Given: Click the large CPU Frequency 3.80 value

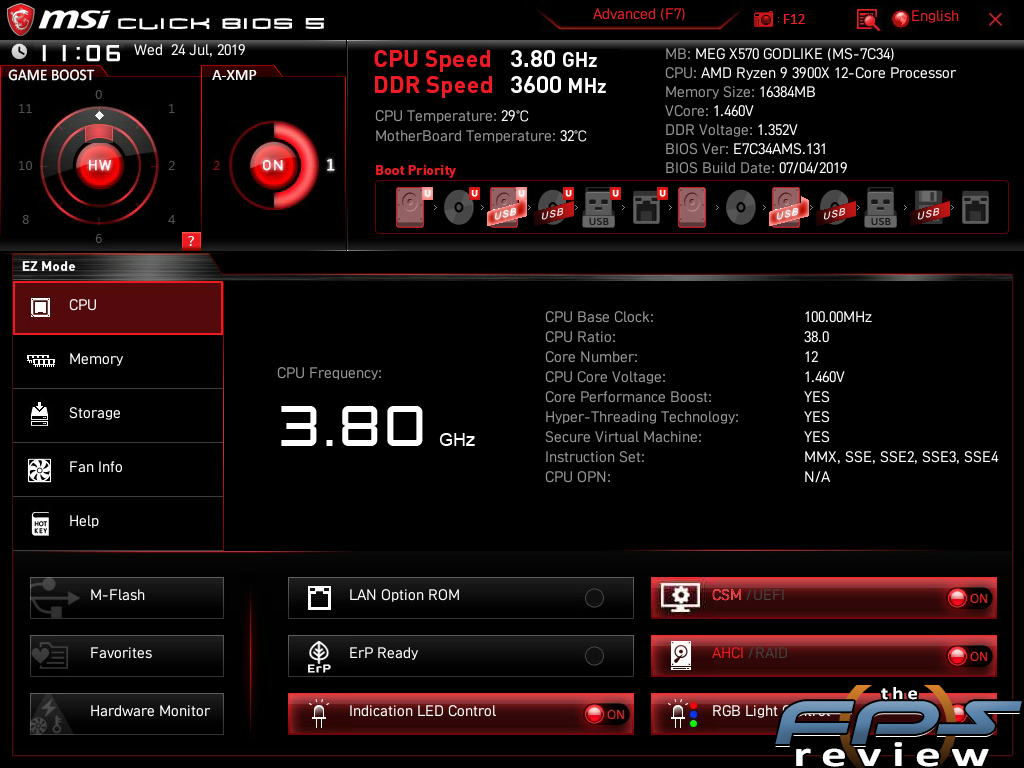Looking at the screenshot, I should pyautogui.click(x=352, y=426).
